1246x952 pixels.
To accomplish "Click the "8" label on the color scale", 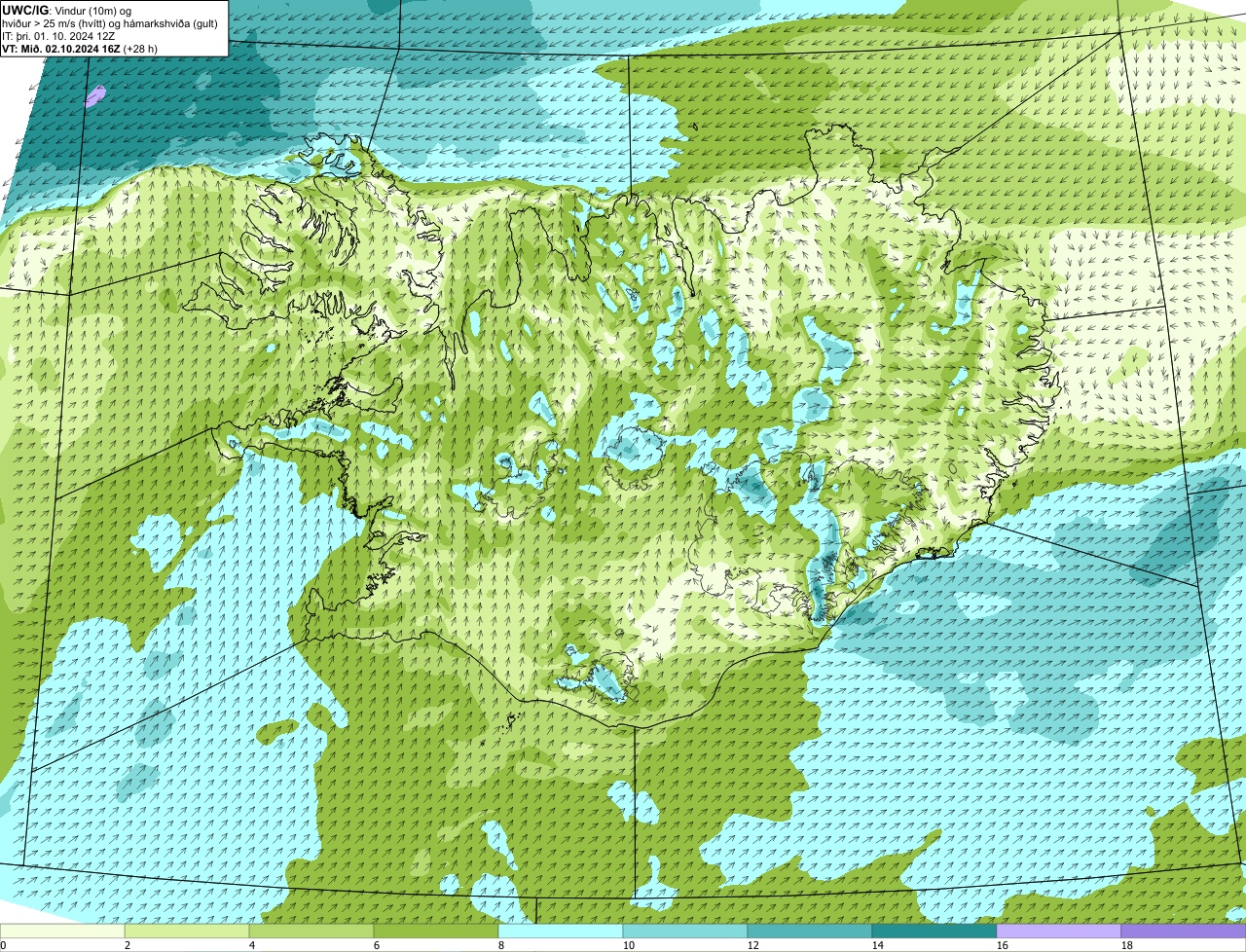I will coord(501,945).
